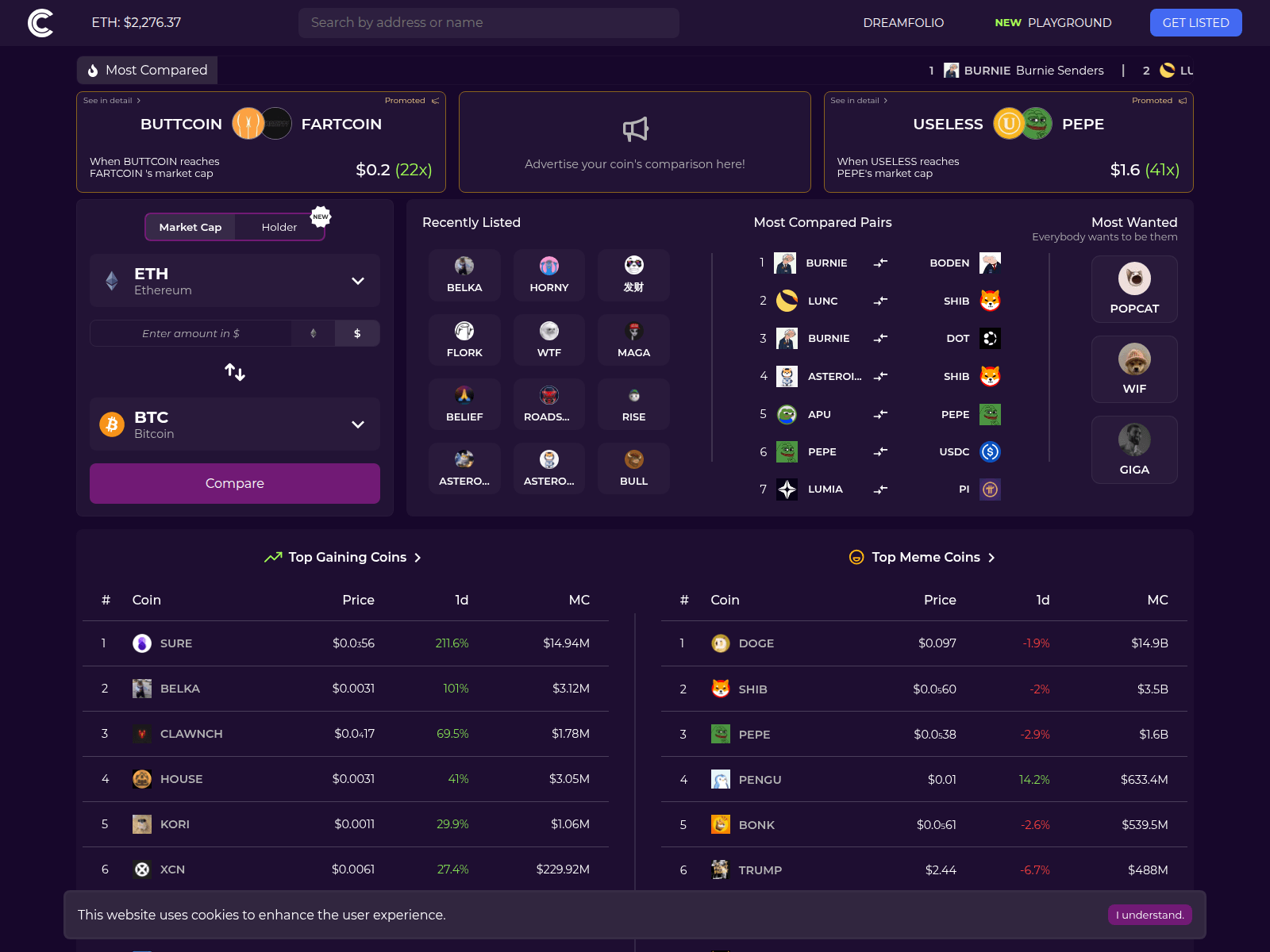
Task: Open the recently listed 发财 coin
Action: tap(633, 275)
